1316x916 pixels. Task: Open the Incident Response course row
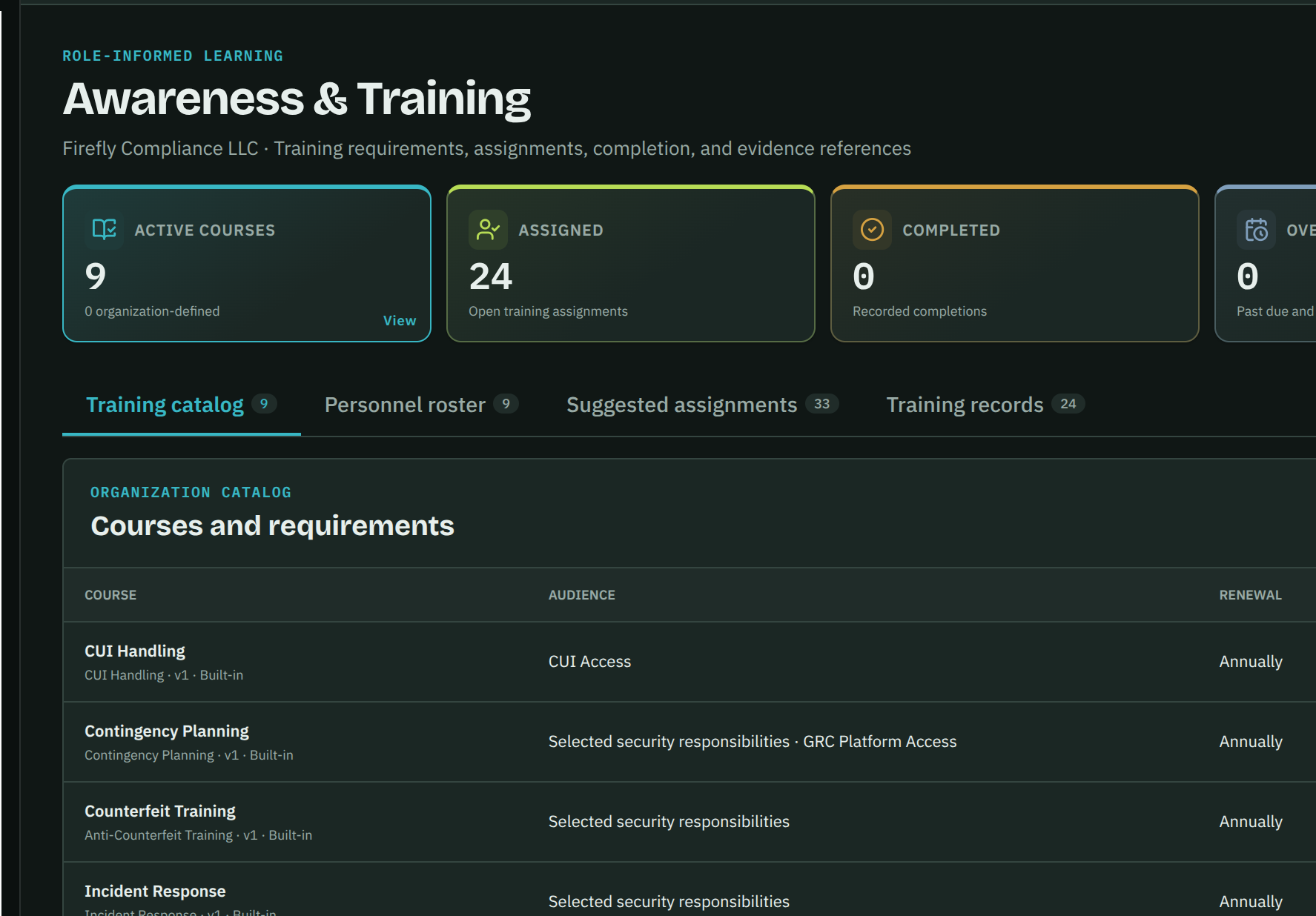(x=690, y=889)
